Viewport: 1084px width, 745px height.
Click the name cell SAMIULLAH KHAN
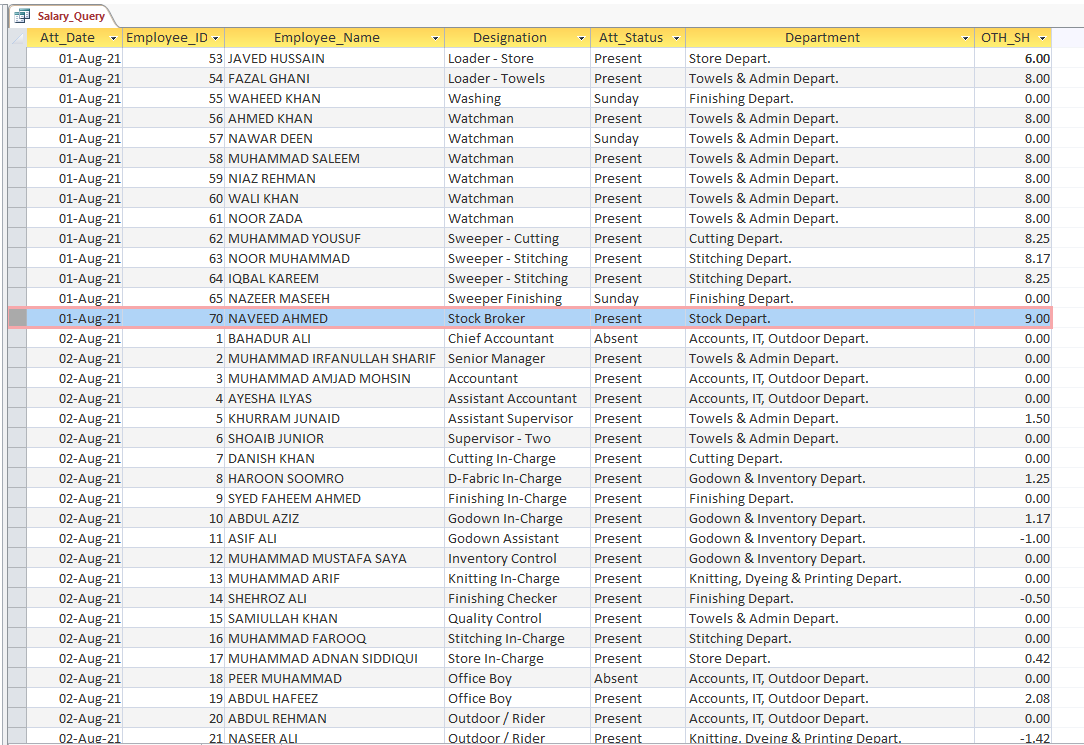pyautogui.click(x=335, y=619)
